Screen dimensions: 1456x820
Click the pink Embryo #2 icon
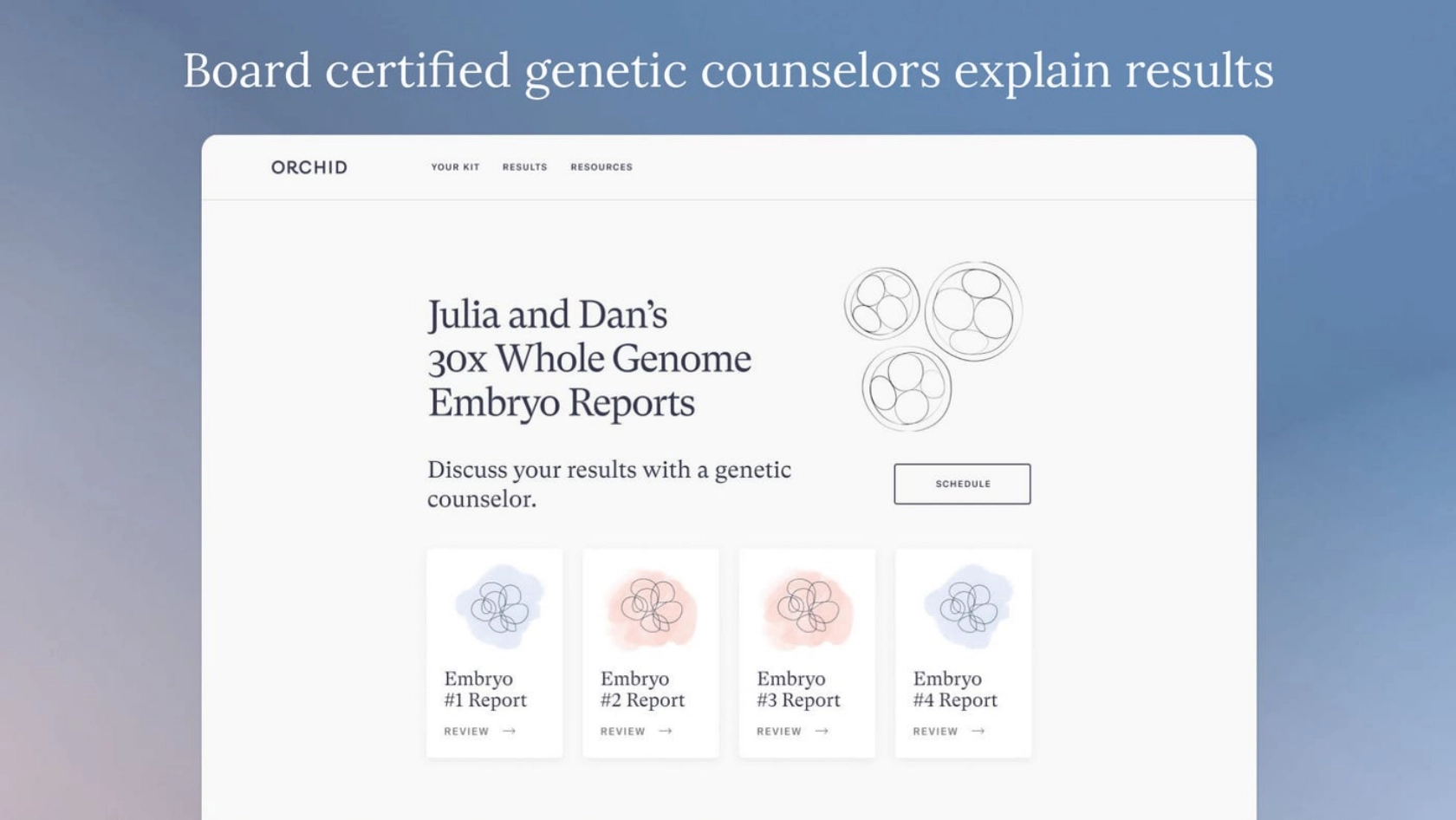pos(652,606)
